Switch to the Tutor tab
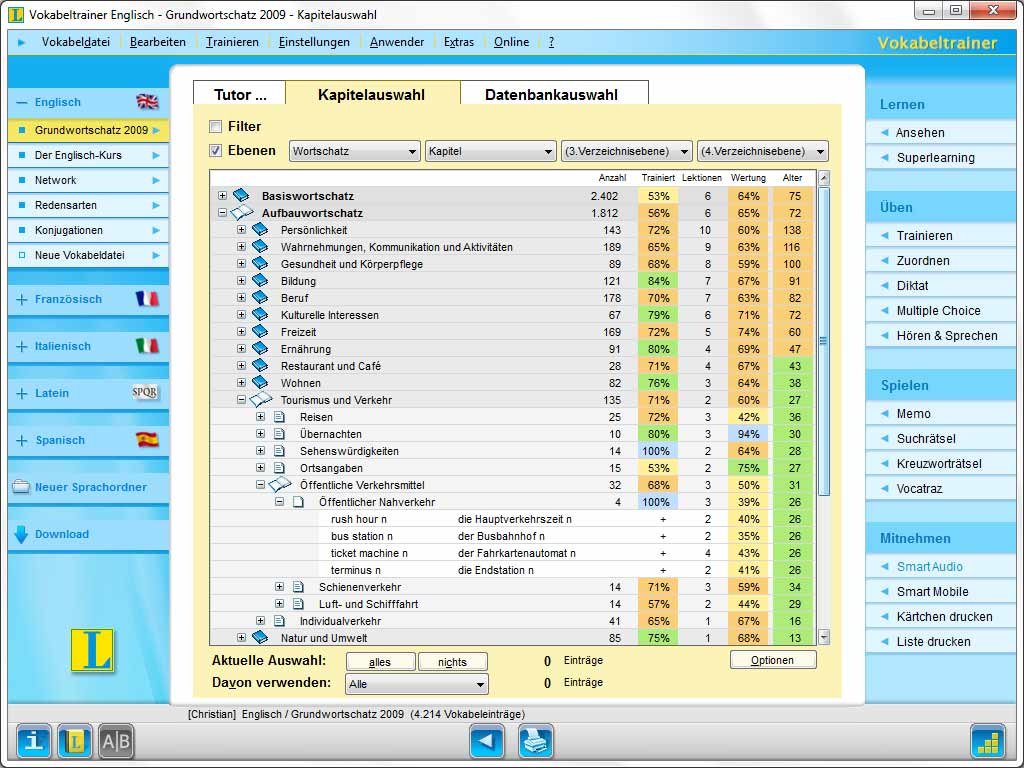1024x768 pixels. point(240,94)
